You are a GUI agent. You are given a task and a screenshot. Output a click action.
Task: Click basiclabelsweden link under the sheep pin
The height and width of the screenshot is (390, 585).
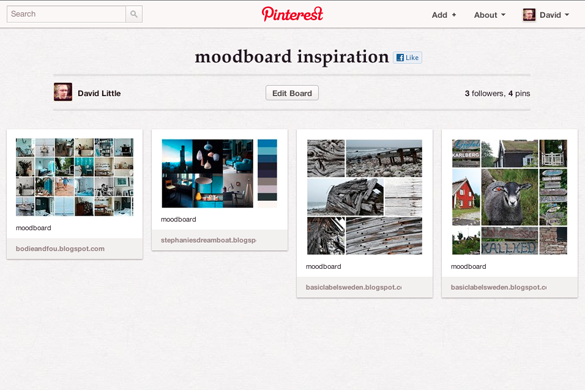498,287
